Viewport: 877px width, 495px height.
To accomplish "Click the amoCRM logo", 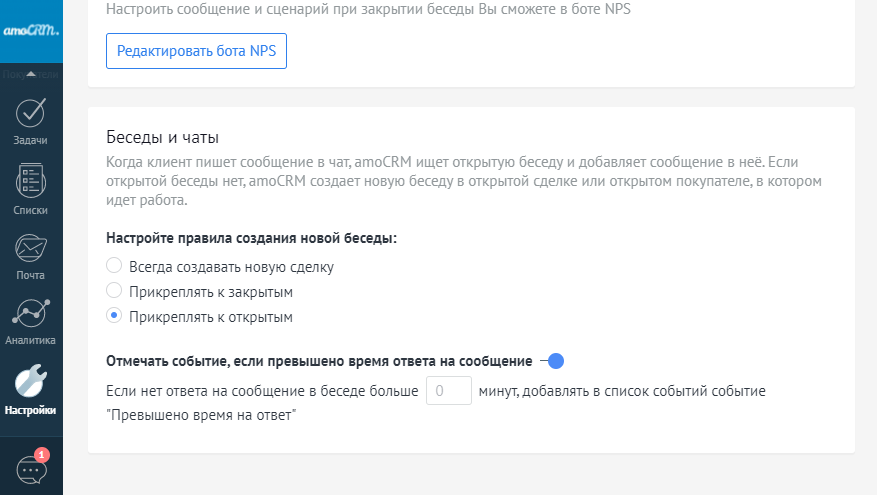I will [x=31, y=30].
